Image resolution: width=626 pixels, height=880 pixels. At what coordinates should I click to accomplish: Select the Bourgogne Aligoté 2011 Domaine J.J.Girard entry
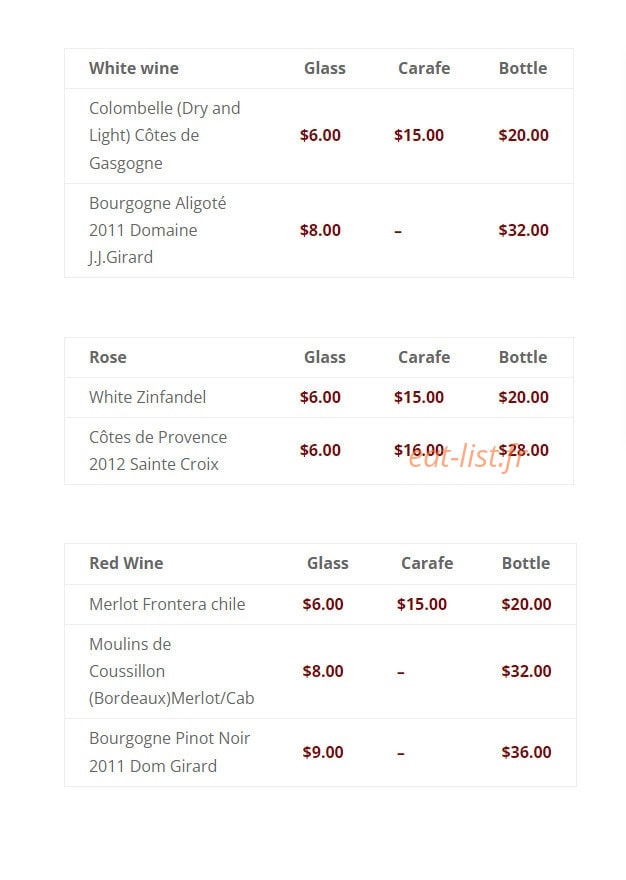click(x=158, y=230)
